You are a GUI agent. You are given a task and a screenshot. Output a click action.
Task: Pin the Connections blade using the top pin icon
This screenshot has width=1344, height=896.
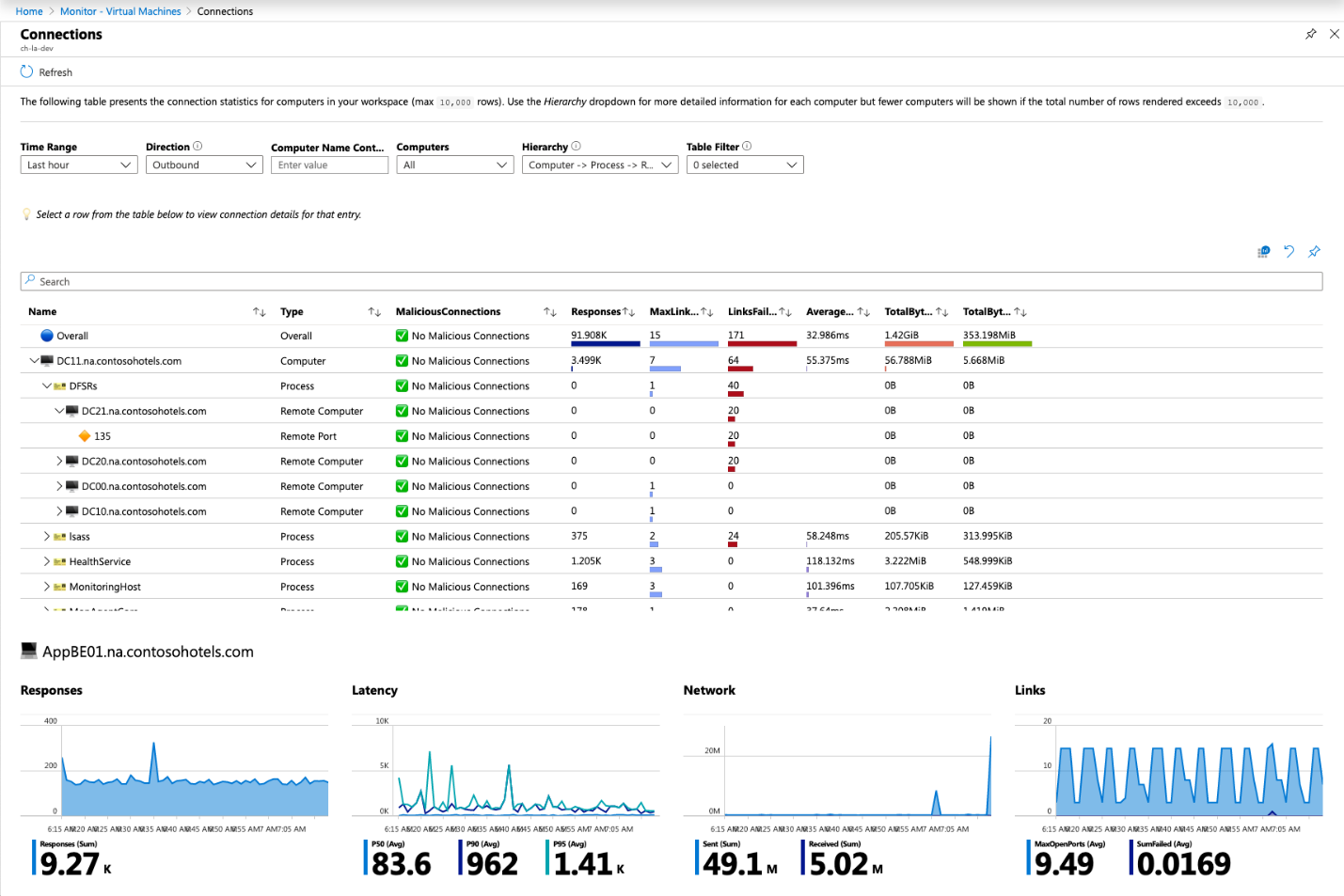point(1311,34)
